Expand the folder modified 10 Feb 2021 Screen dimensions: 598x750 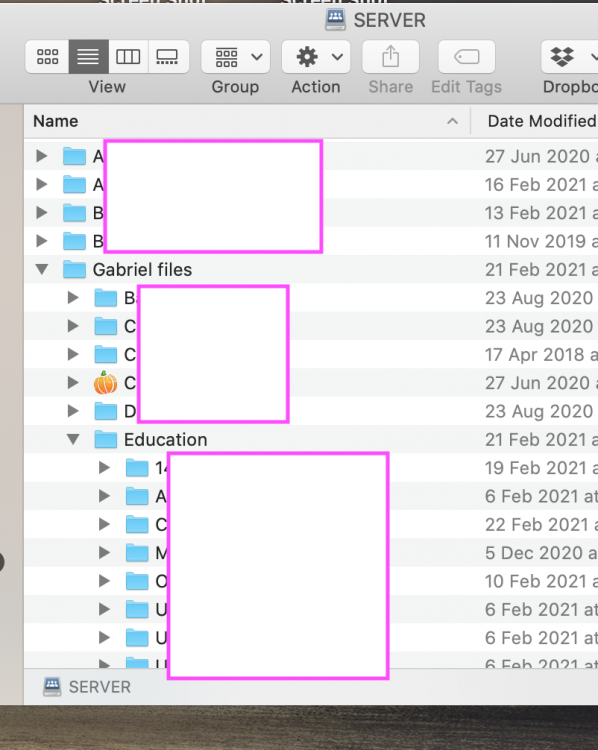pos(104,581)
